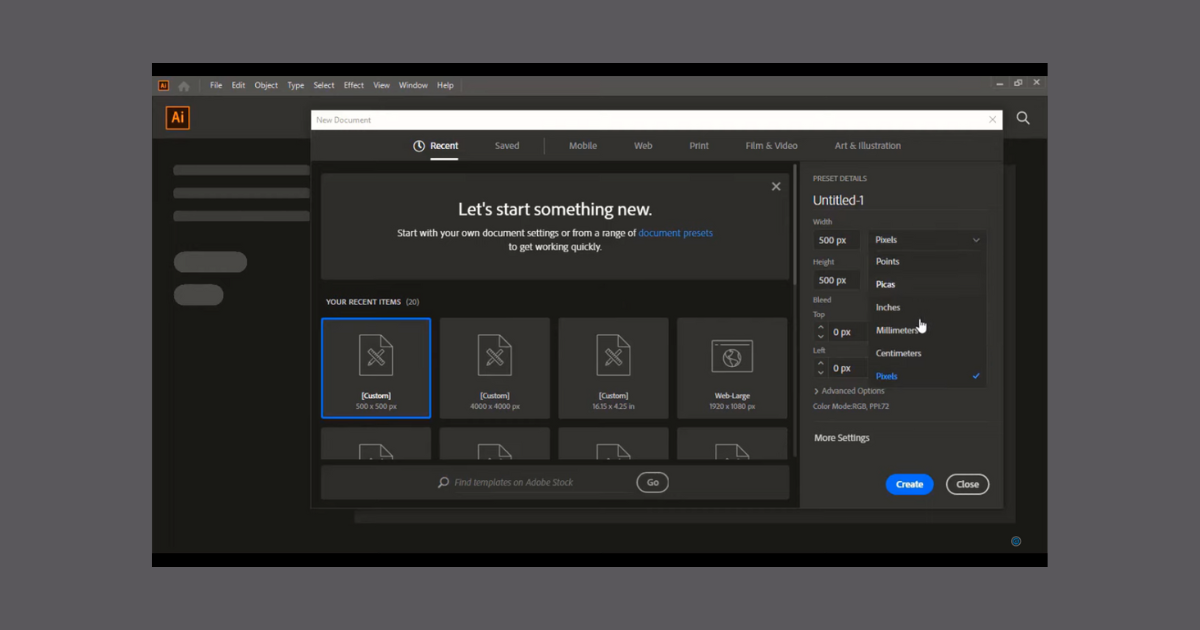
Task: Open the Type menu
Action: 296,86
